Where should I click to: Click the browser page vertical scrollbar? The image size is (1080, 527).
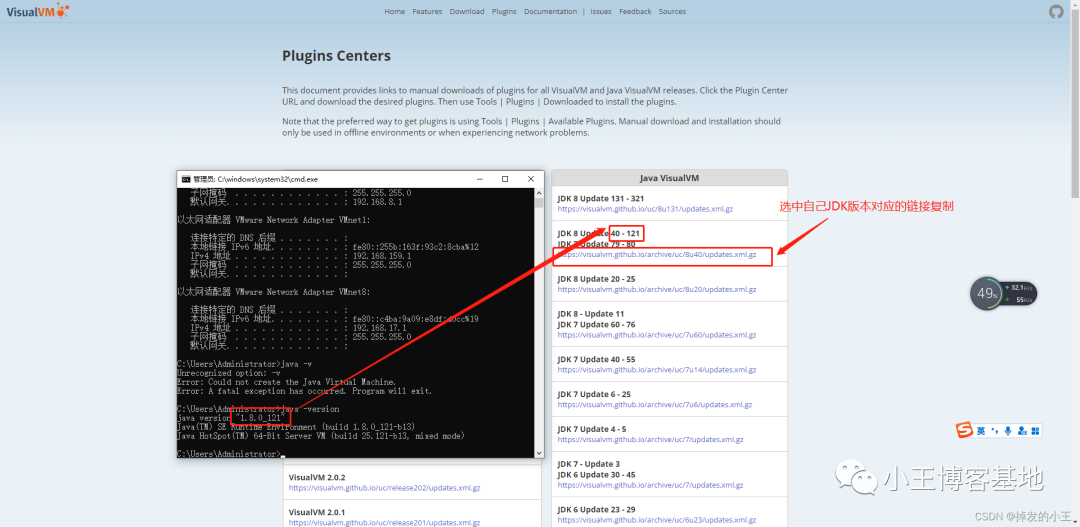[x=1075, y=263]
